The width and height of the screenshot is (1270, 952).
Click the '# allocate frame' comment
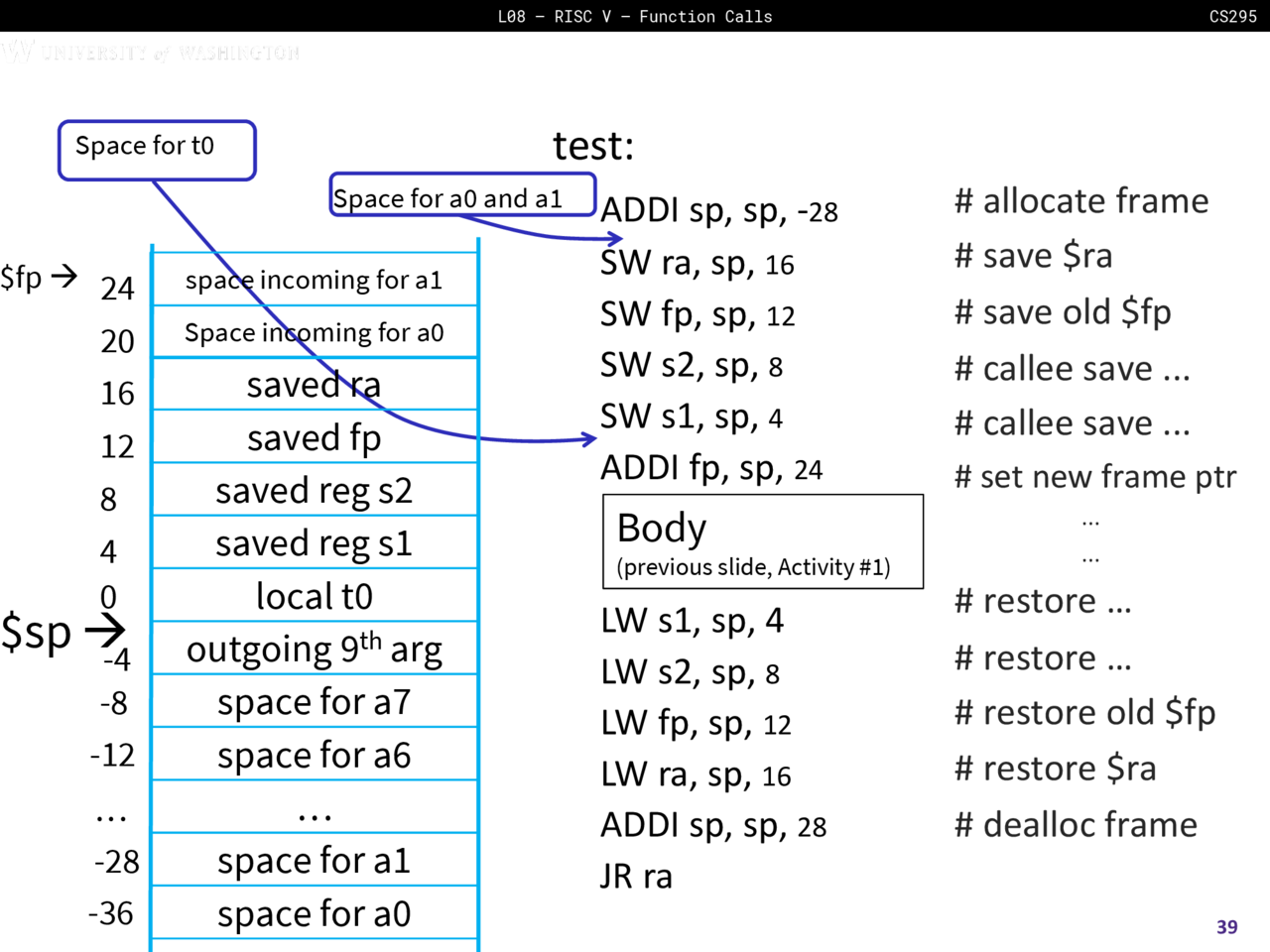click(1081, 201)
